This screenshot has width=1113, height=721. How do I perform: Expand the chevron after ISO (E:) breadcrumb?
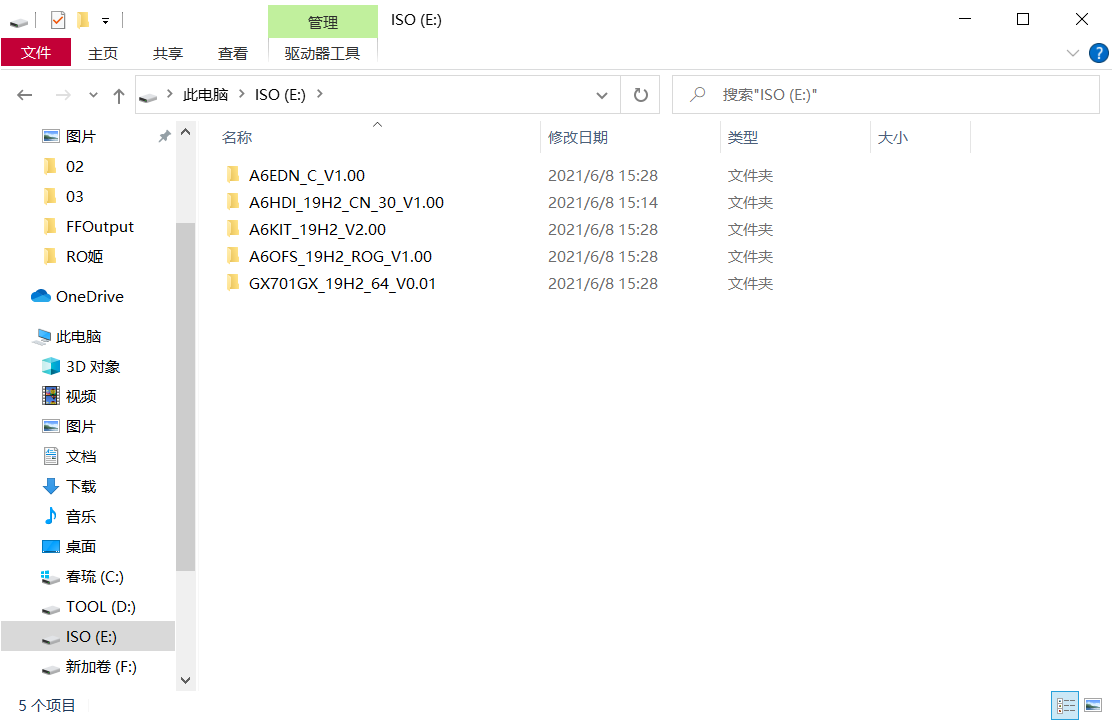(x=319, y=94)
